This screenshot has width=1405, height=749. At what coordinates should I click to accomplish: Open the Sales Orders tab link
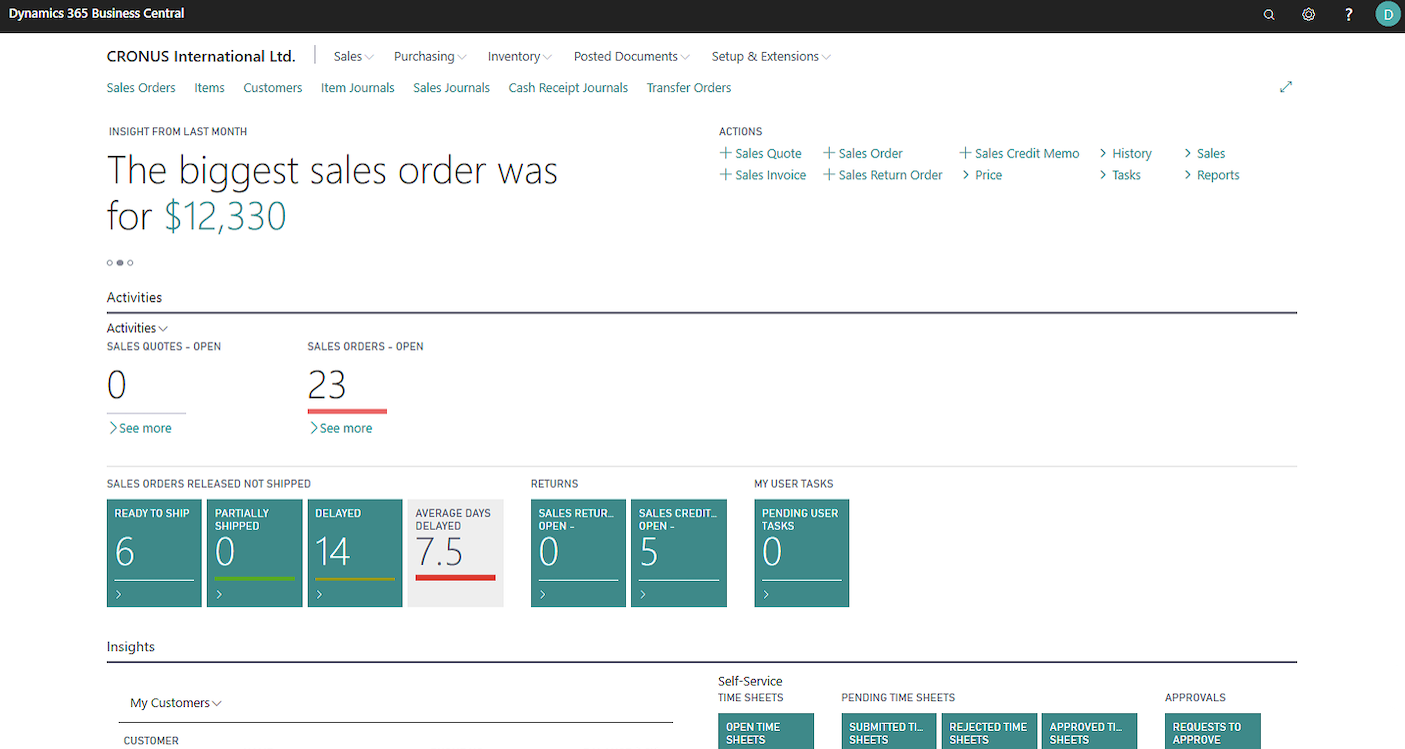pos(141,88)
